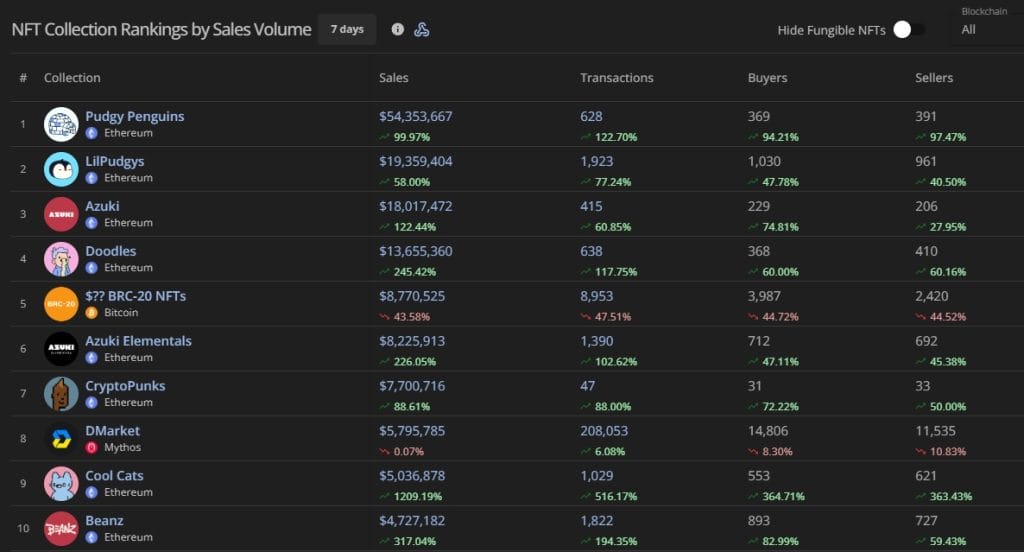Open the Beanz collection link
The height and width of the screenshot is (552, 1024).
[104, 521]
